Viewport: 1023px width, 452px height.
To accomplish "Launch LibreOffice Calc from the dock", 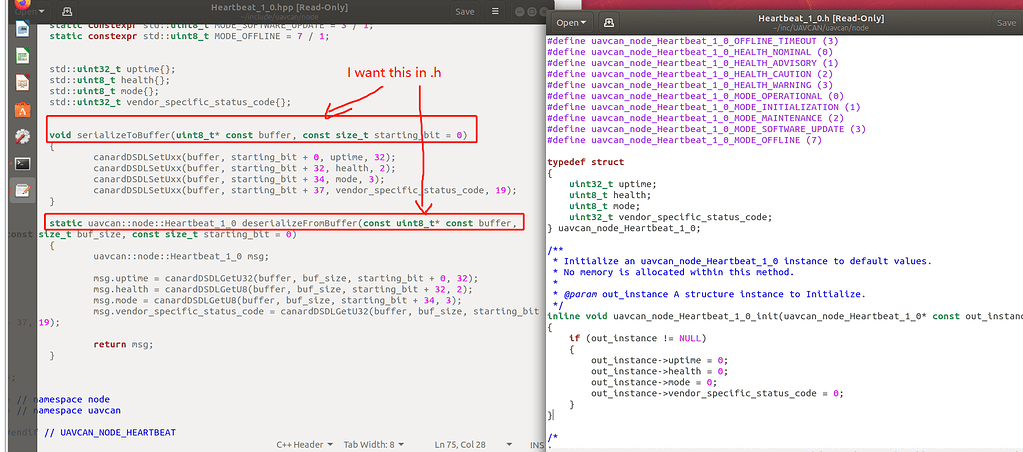I will point(22,55).
